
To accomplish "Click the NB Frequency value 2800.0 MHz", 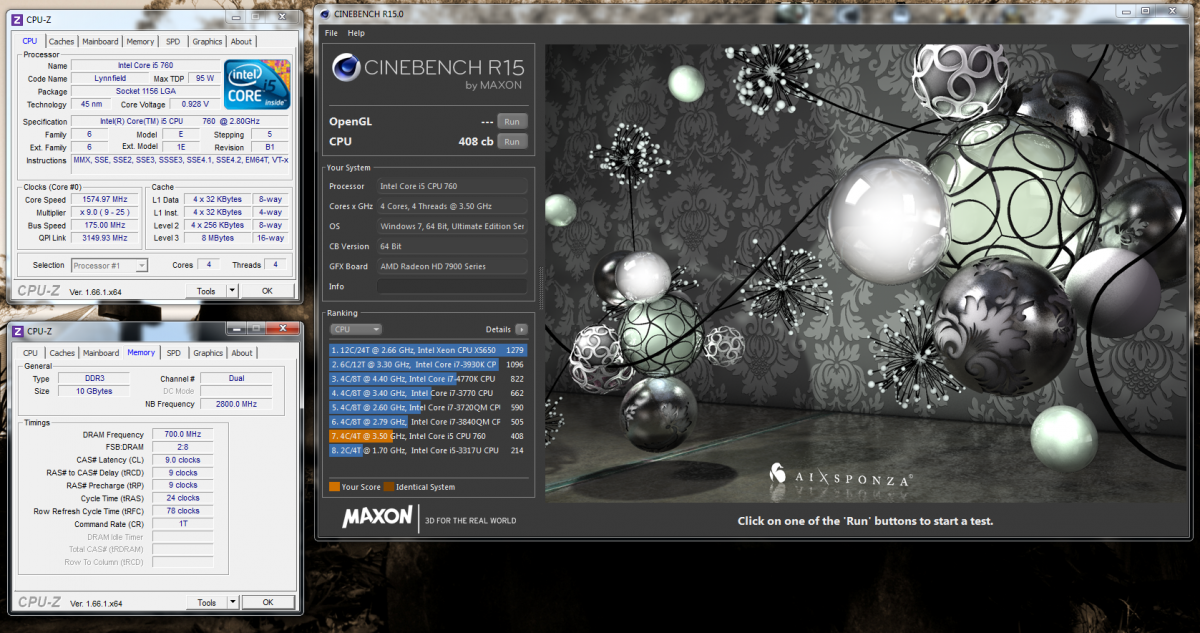I will coord(236,404).
